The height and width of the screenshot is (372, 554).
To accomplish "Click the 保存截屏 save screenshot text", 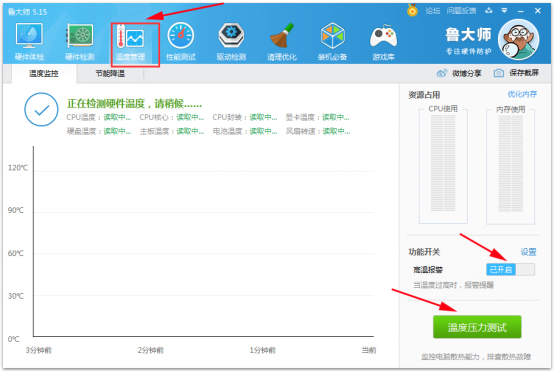I will coord(524,73).
